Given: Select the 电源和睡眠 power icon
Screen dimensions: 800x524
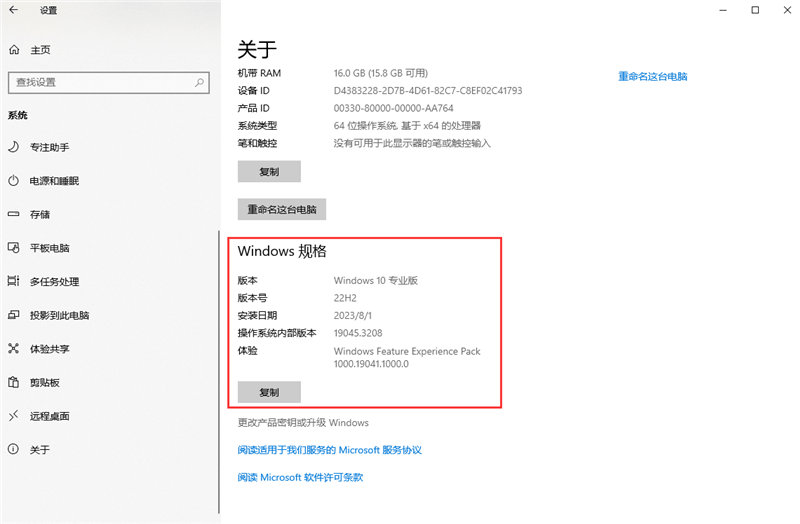Looking at the screenshot, I should click(14, 181).
